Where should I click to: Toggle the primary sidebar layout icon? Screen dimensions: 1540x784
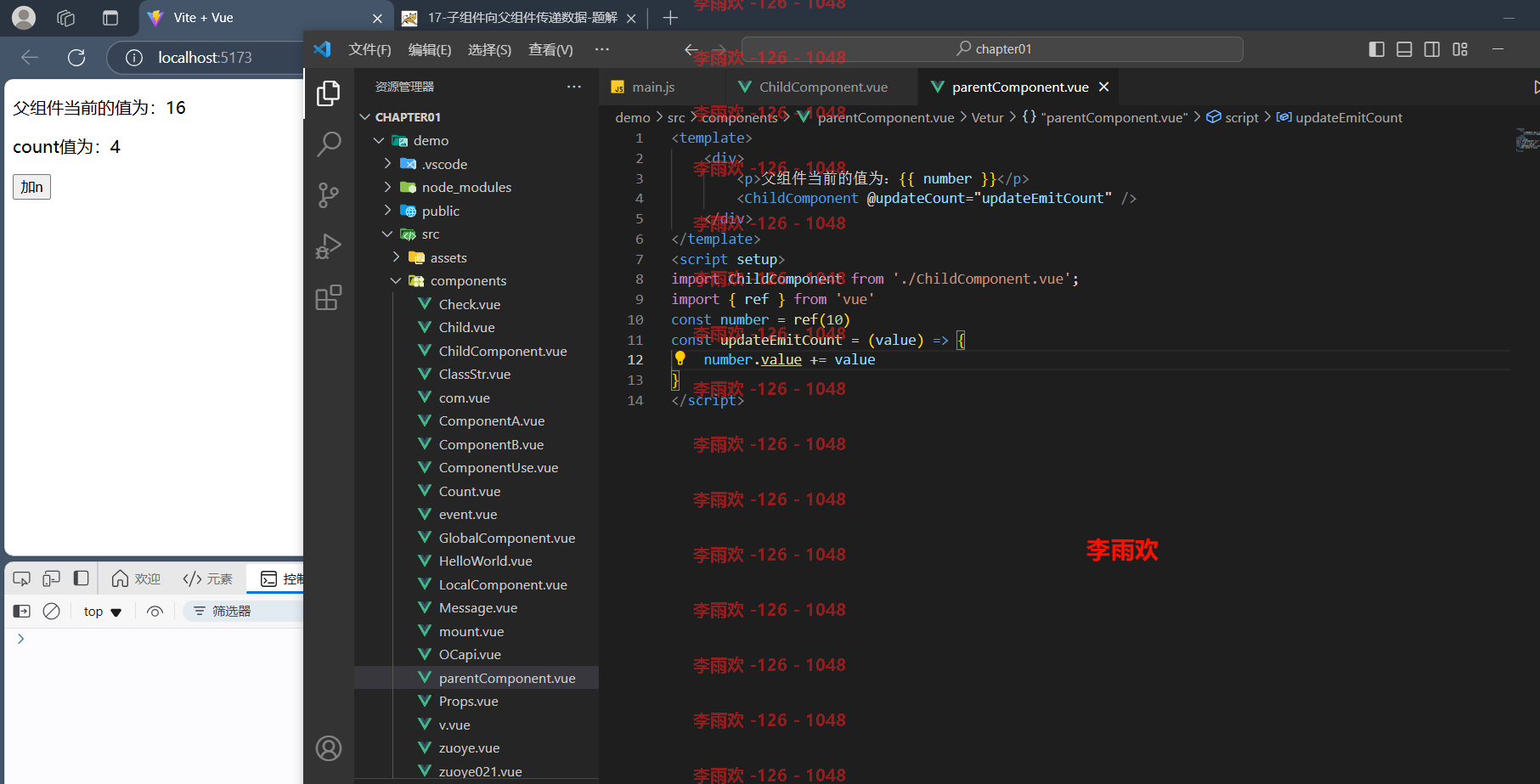(x=1377, y=49)
